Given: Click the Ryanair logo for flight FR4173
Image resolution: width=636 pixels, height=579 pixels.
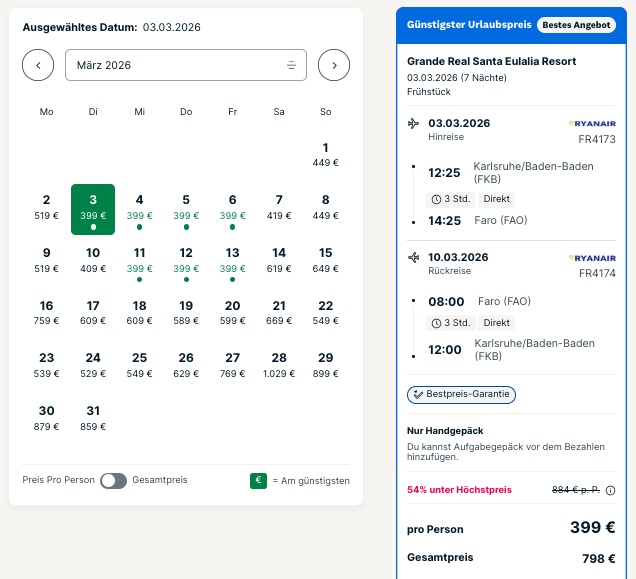Looking at the screenshot, I should [x=591, y=123].
